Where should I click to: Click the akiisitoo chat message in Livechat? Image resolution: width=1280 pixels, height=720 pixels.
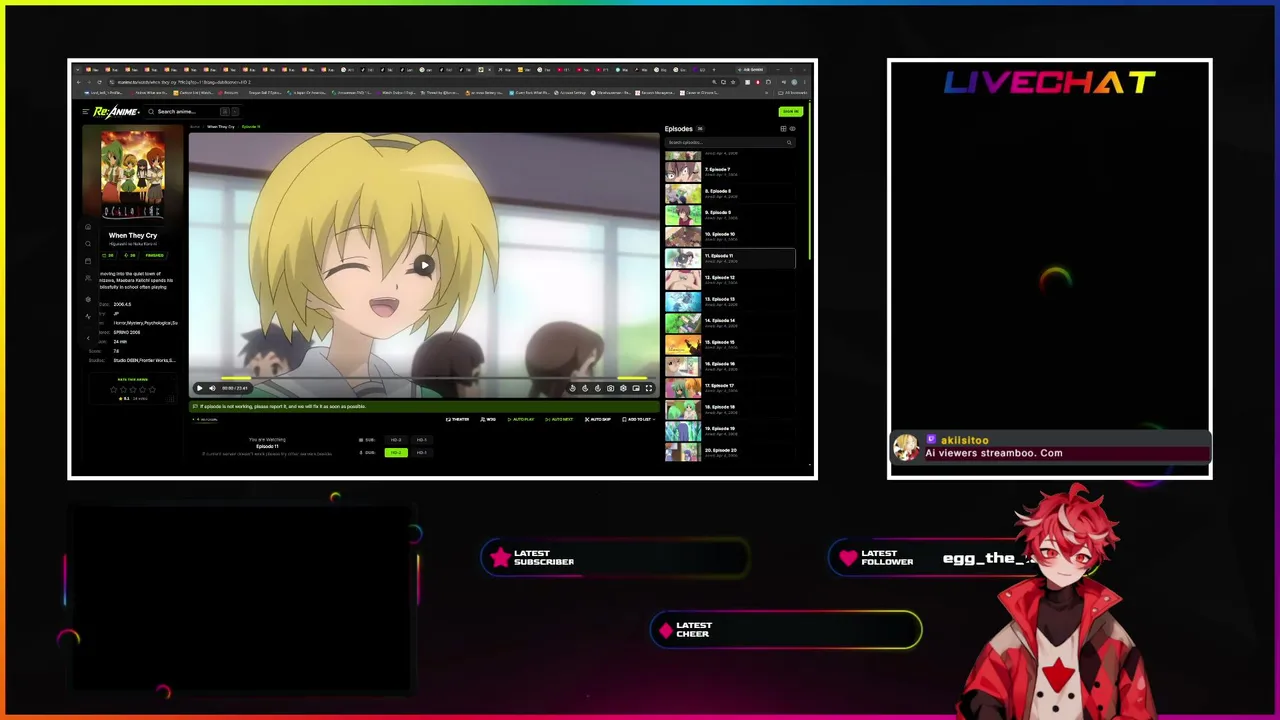1050,447
